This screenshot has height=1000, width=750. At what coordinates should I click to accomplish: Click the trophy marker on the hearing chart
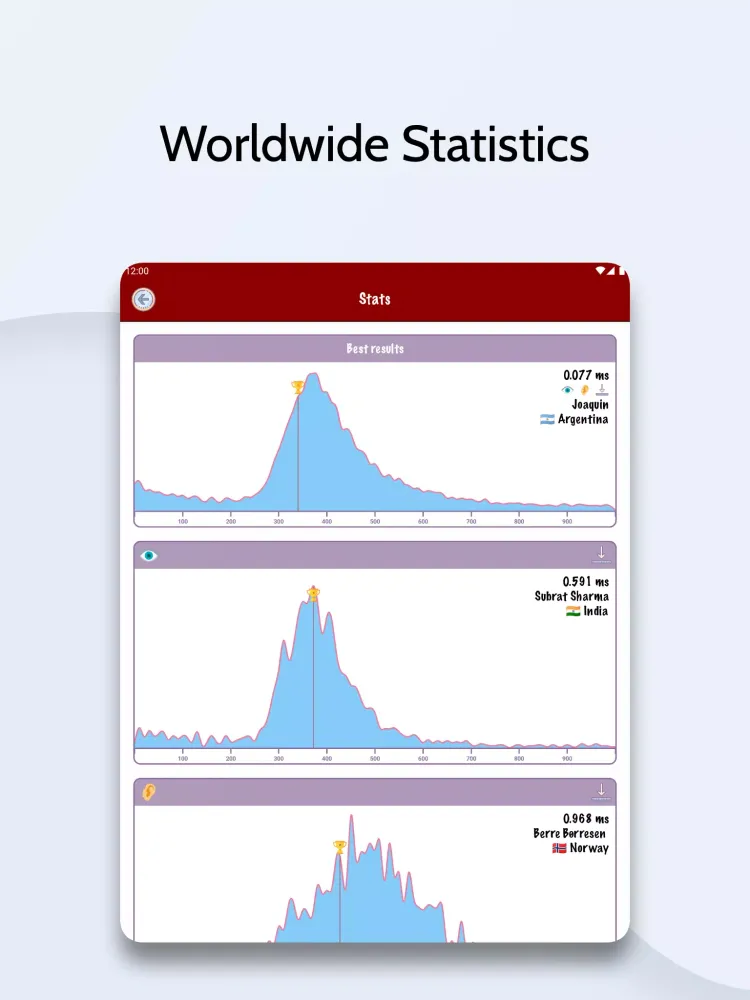(339, 848)
